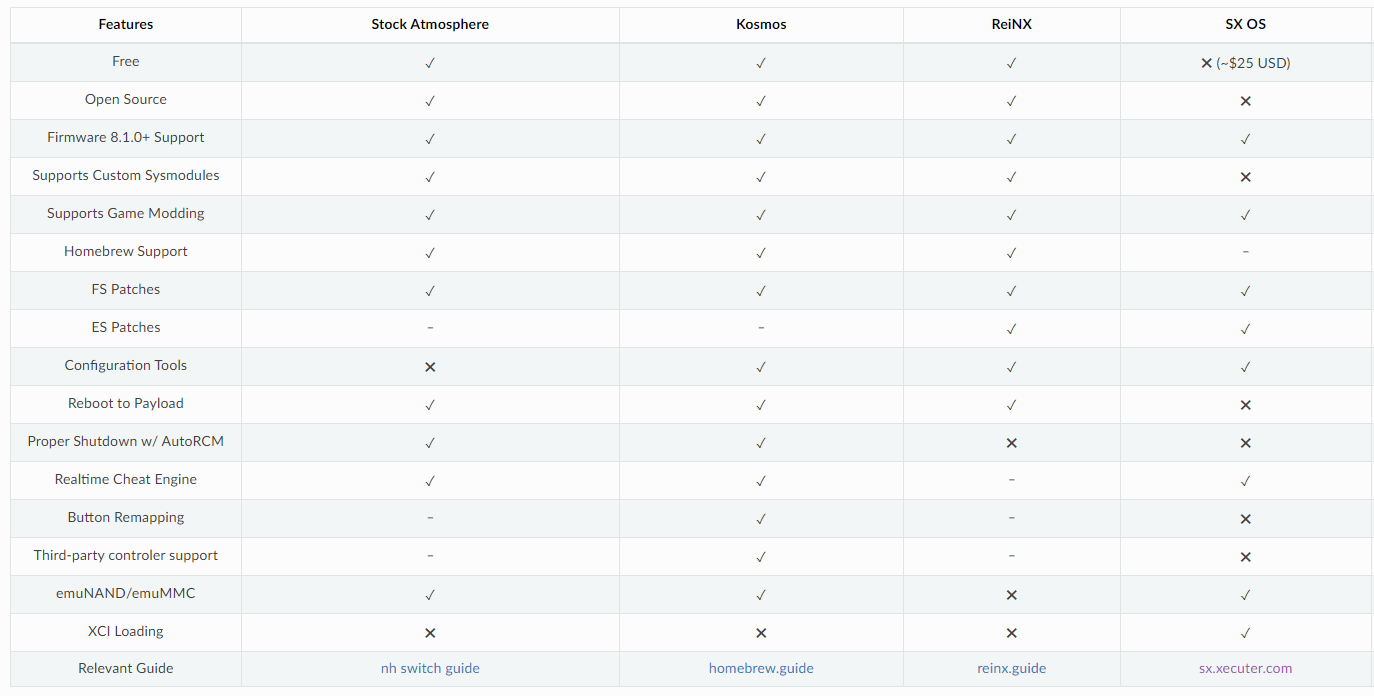The height and width of the screenshot is (696, 1374).
Task: Click Stock Atmosphere checkmark for Free
Action: (x=430, y=63)
